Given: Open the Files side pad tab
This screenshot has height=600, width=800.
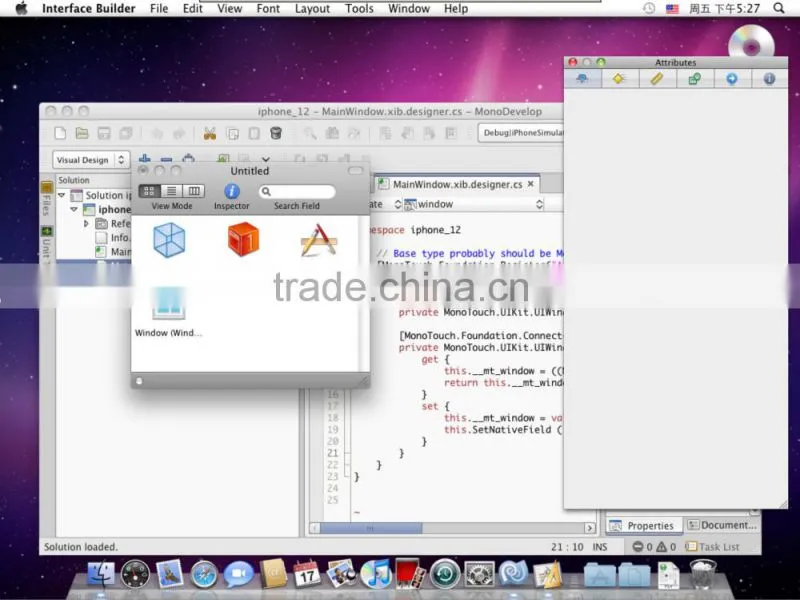Looking at the screenshot, I should pos(46,199).
